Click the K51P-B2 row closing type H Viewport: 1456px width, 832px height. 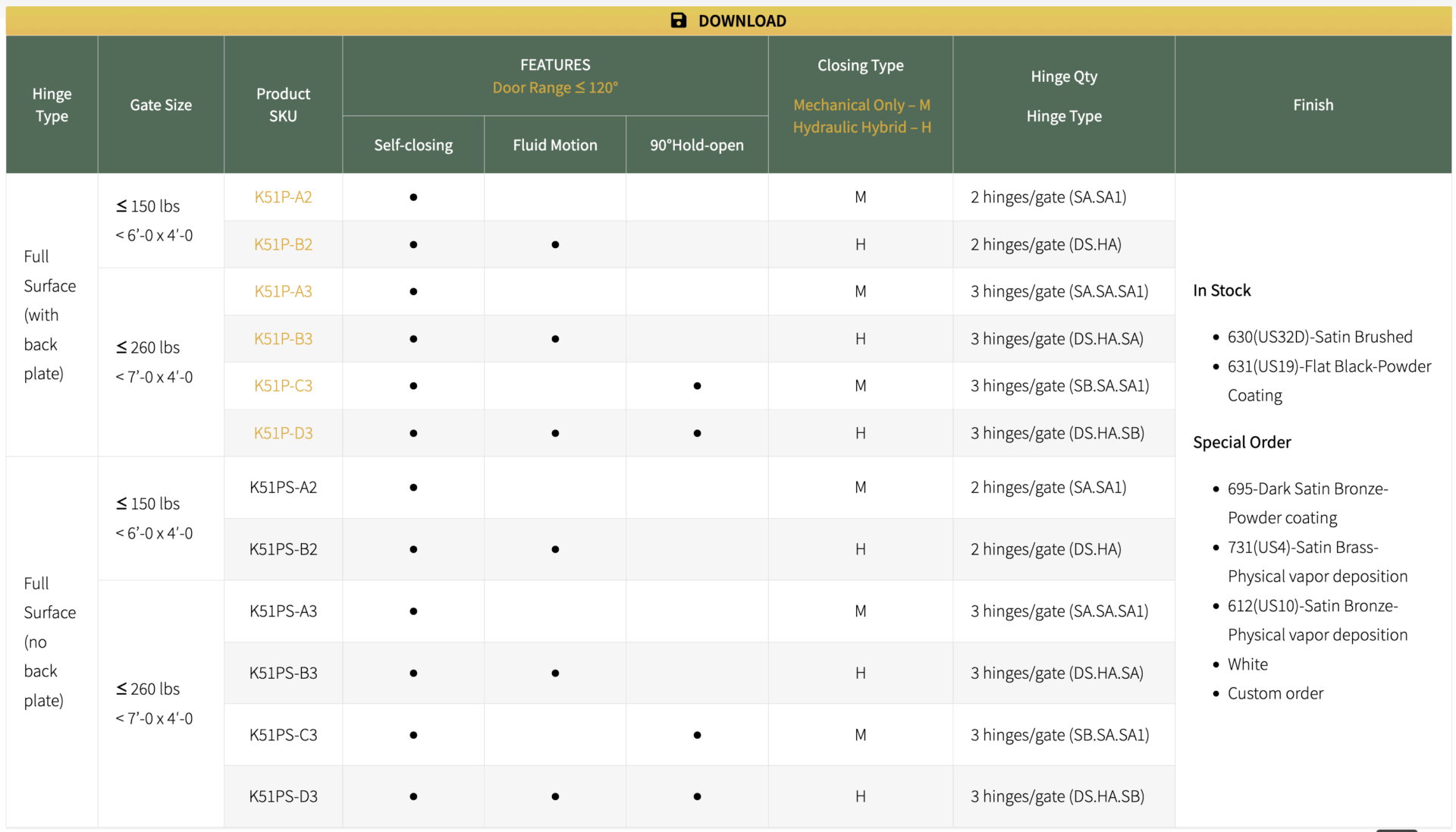860,244
